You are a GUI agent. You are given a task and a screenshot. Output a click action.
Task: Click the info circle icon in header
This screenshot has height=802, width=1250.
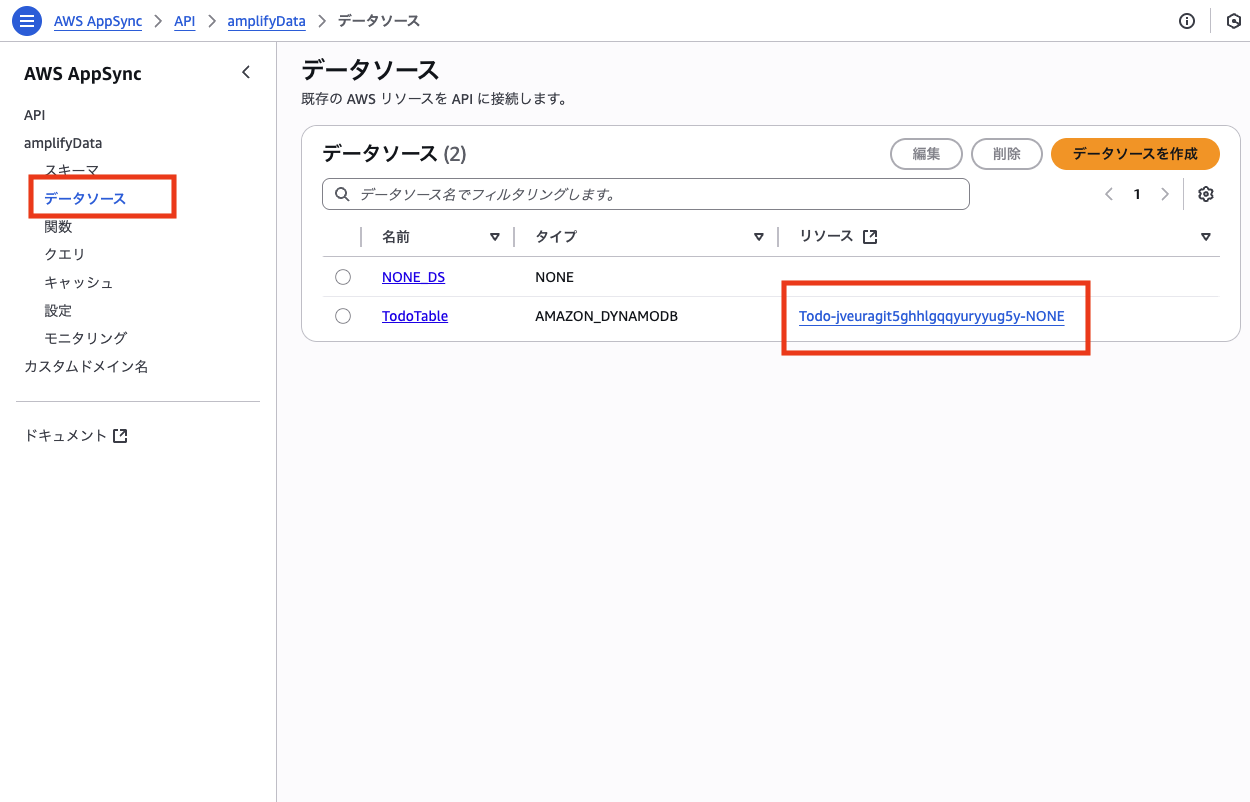click(1187, 21)
